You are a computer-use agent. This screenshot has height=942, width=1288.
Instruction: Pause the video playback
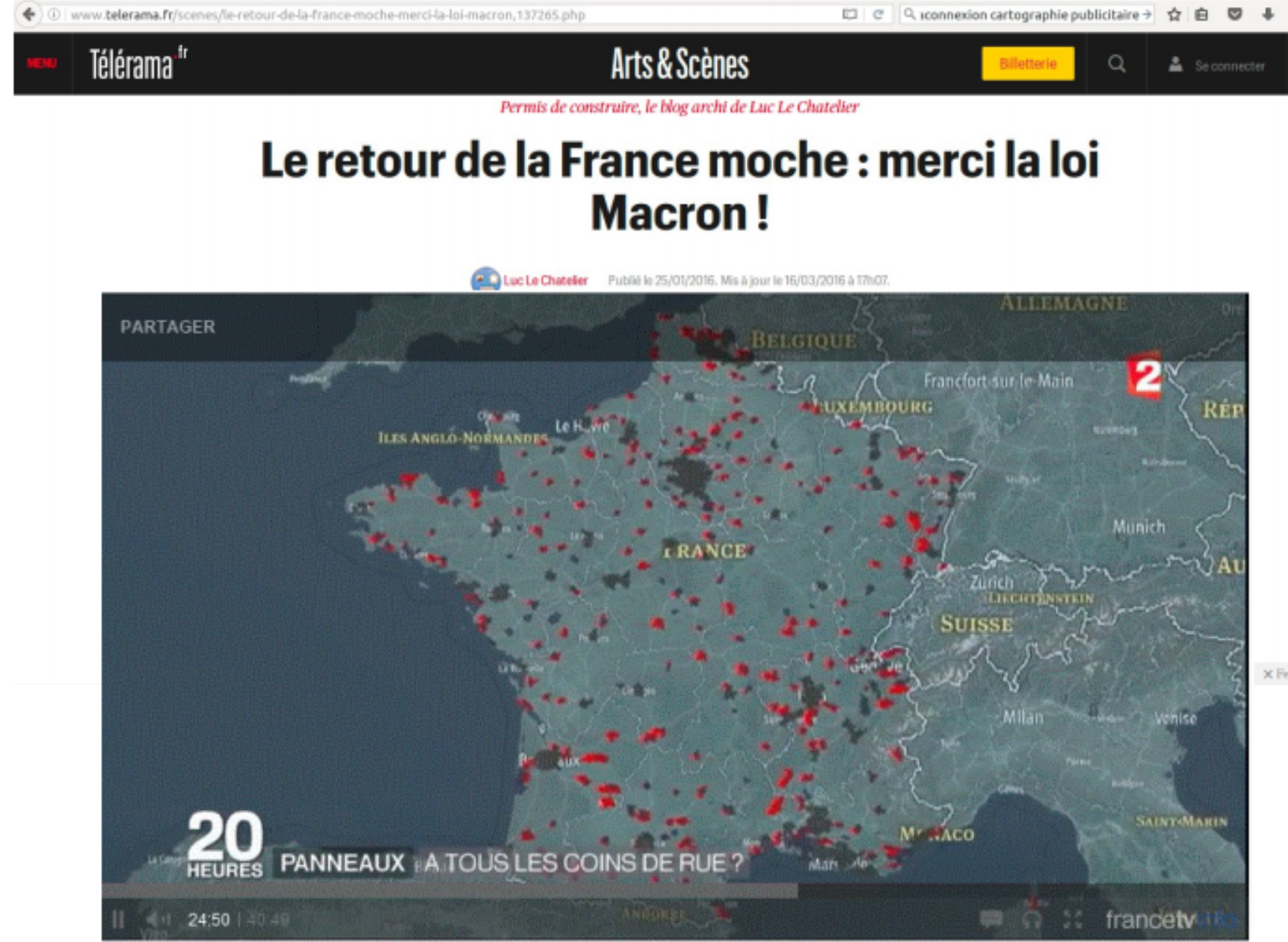(x=119, y=919)
